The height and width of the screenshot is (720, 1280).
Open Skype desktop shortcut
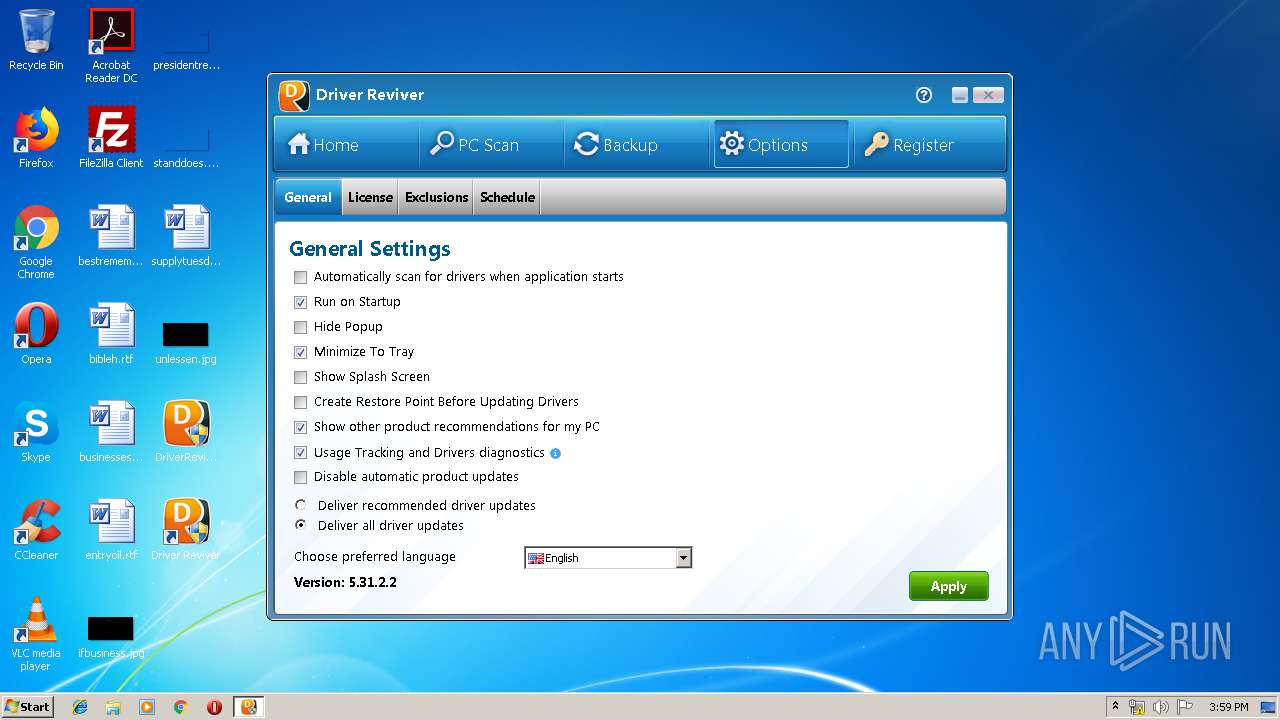[x=36, y=432]
